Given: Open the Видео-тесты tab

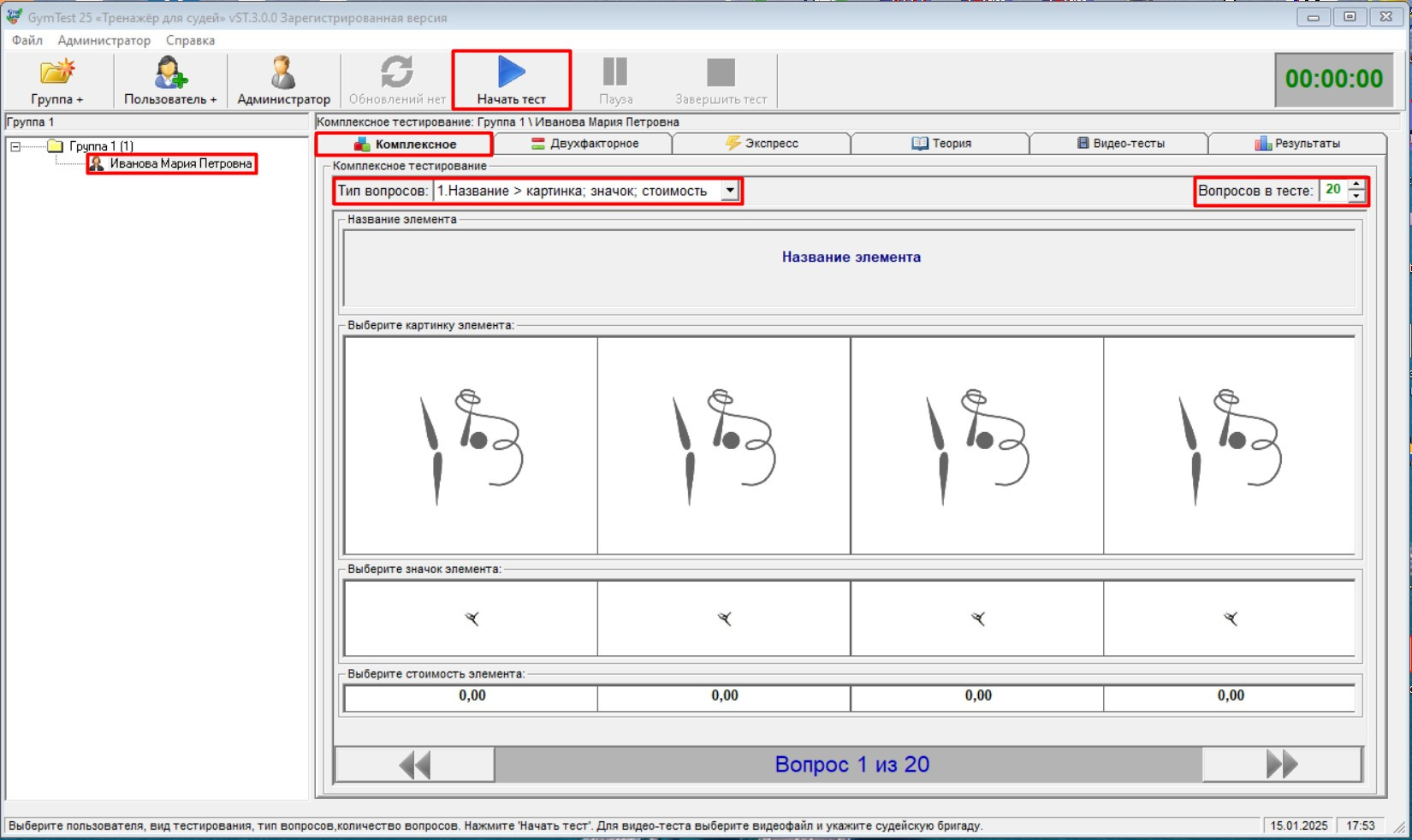Looking at the screenshot, I should (x=1120, y=144).
